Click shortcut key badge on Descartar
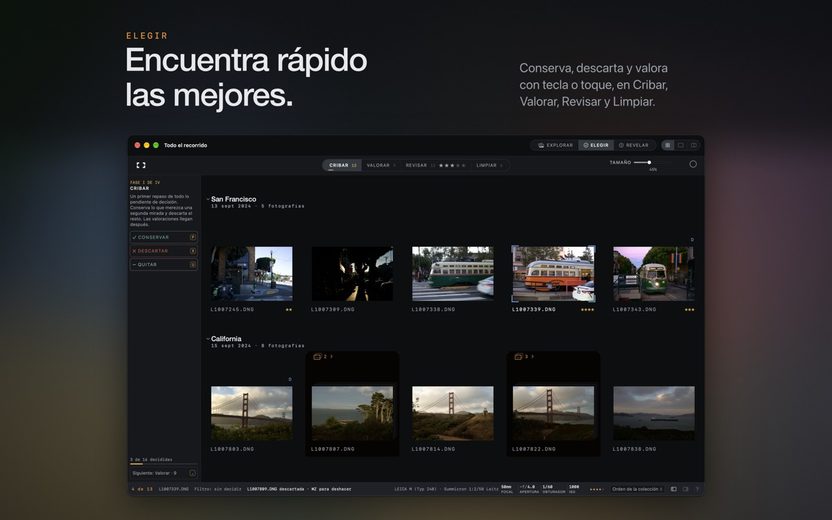This screenshot has width=832, height=520. [x=193, y=251]
